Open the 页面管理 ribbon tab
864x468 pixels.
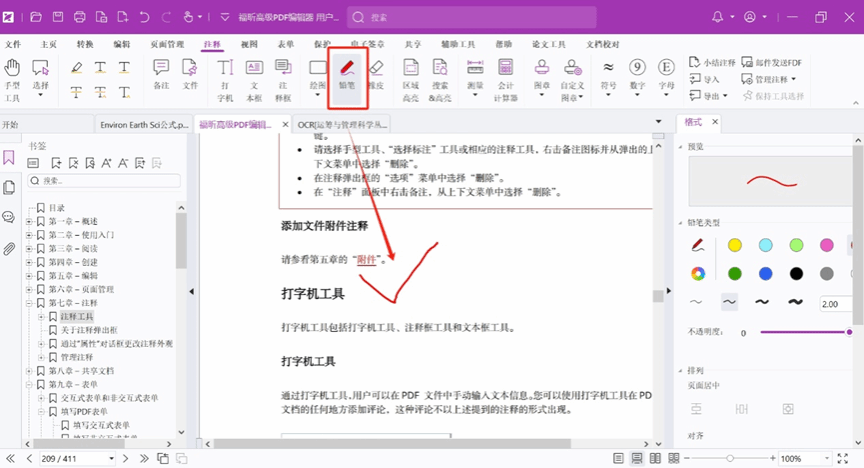pos(167,44)
